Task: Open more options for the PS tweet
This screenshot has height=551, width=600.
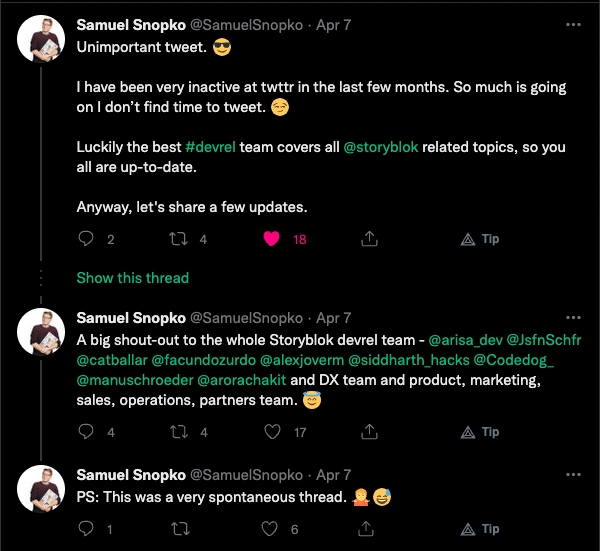Action: pyautogui.click(x=572, y=475)
